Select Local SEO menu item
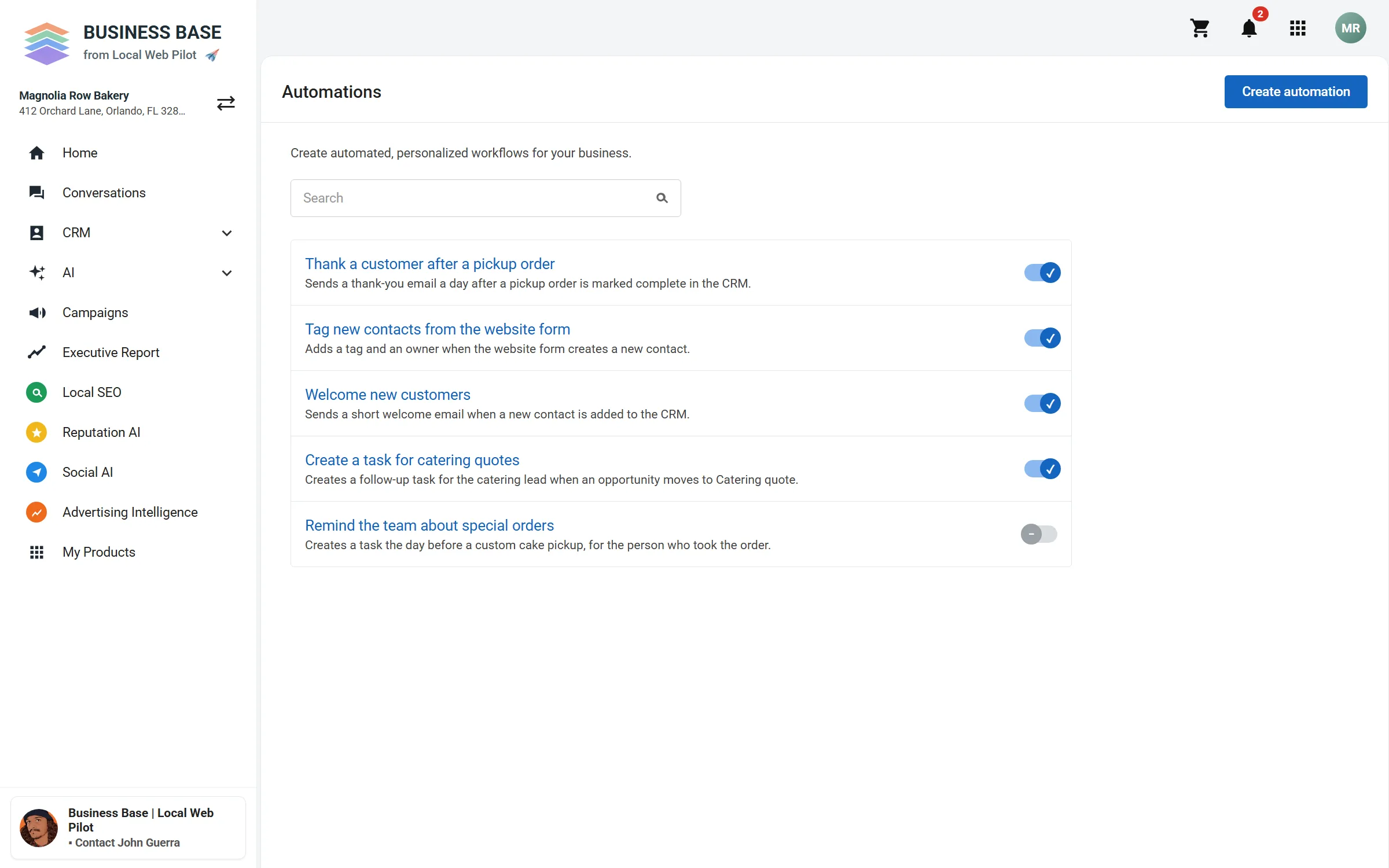This screenshot has width=1389, height=868. tap(92, 392)
